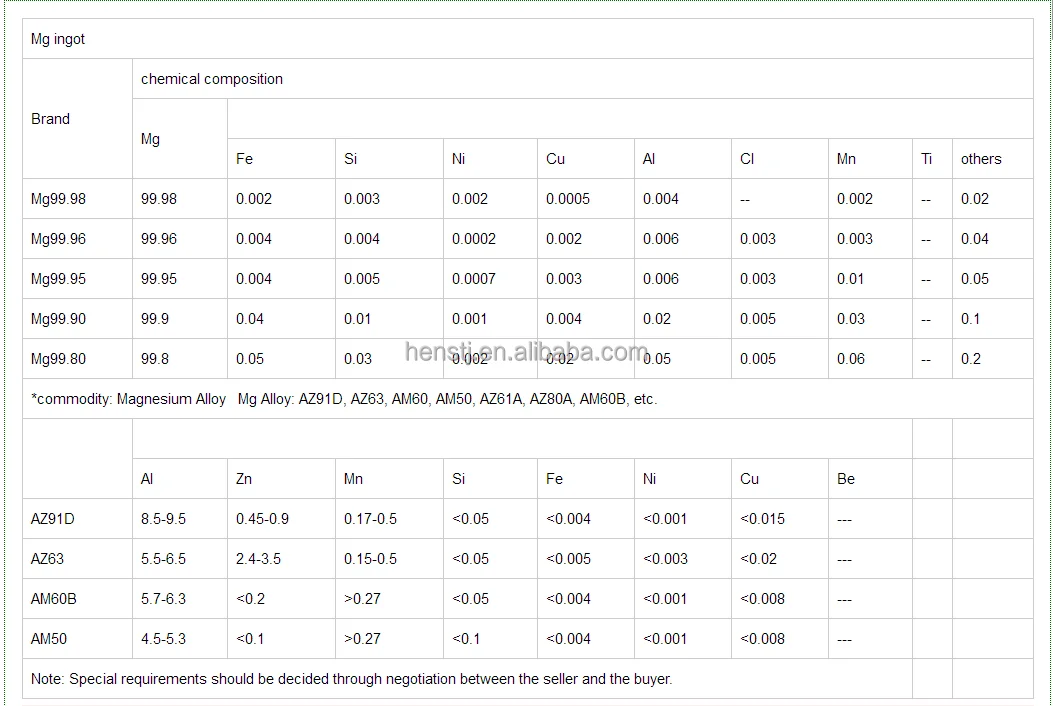Click the 'others' column header
Viewport: 1053px width, 706px height.
(980, 159)
